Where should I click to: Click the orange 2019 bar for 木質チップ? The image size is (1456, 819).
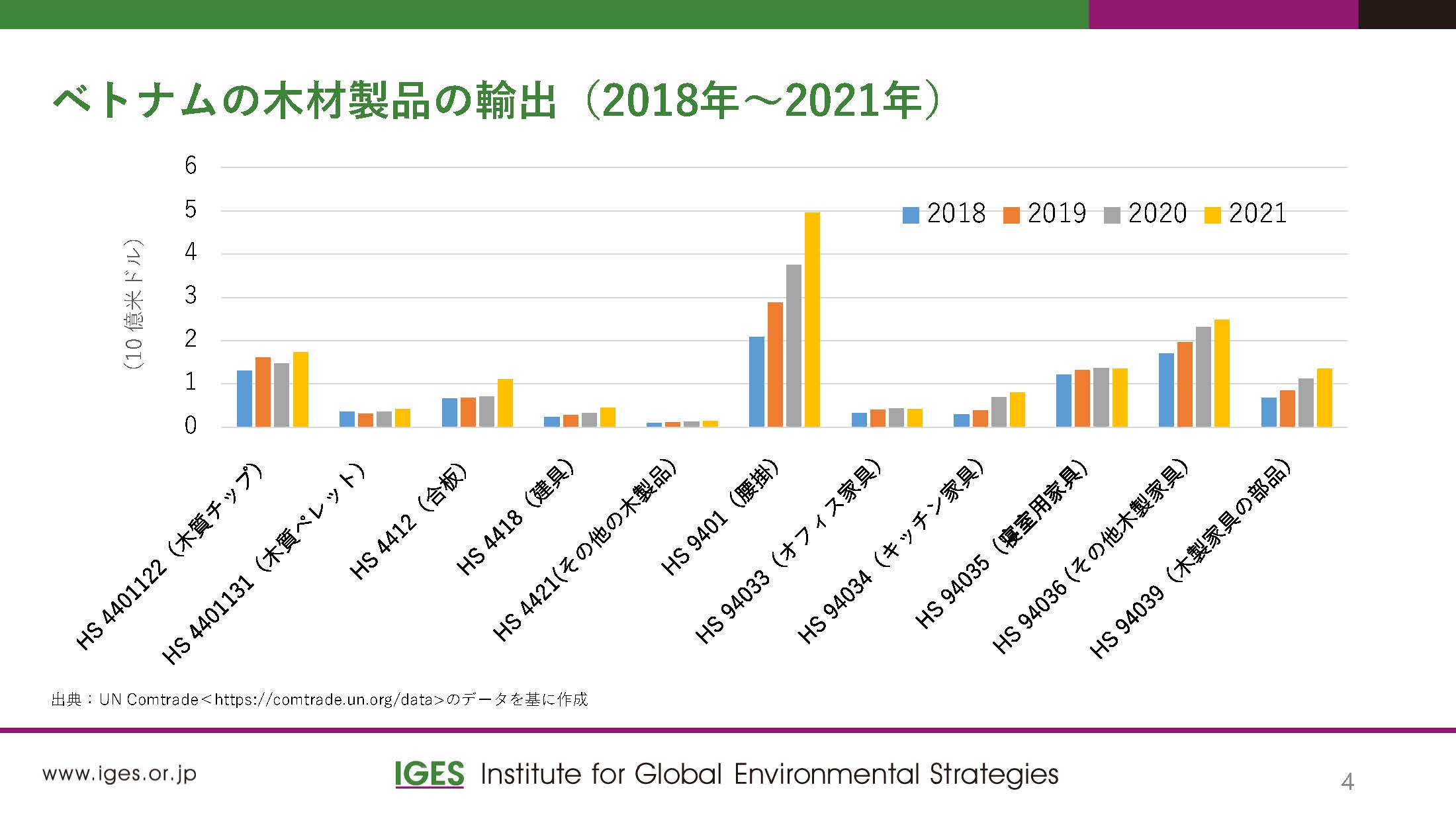pos(263,392)
